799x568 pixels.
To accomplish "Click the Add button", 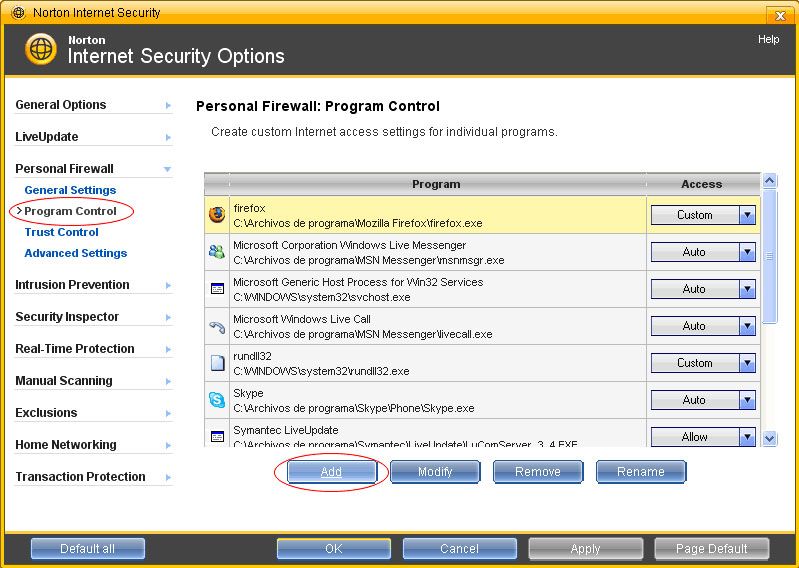I will [331, 472].
